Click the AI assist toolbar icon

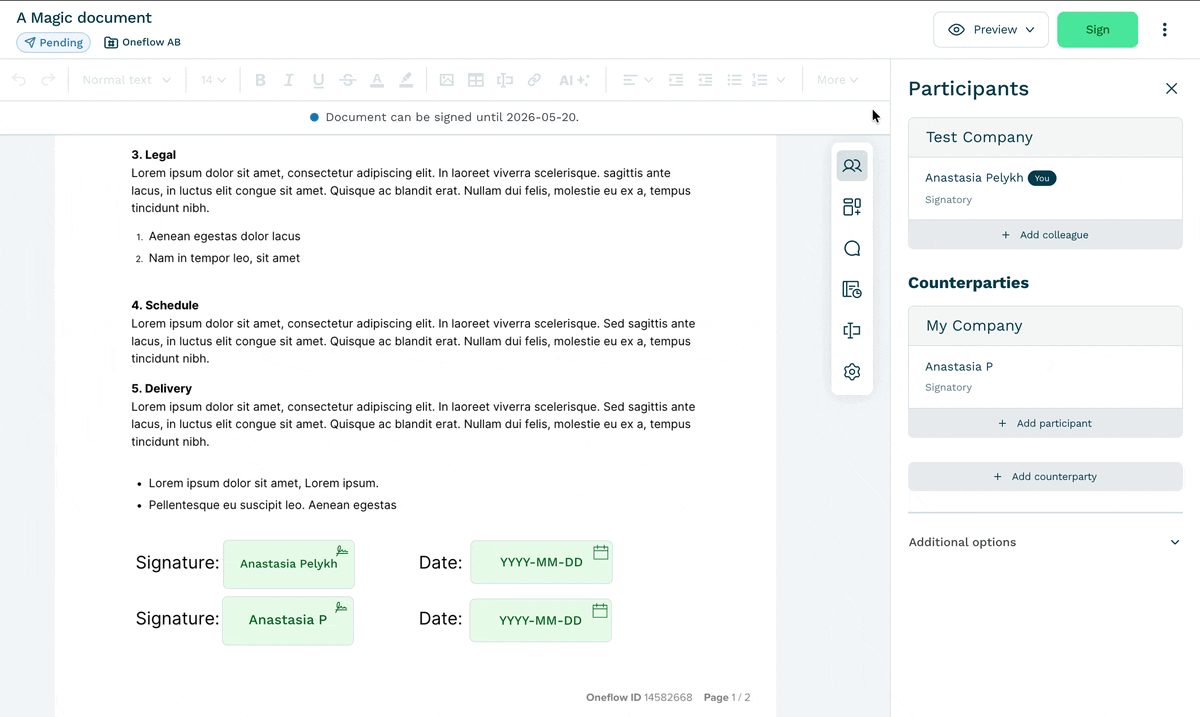(x=574, y=80)
